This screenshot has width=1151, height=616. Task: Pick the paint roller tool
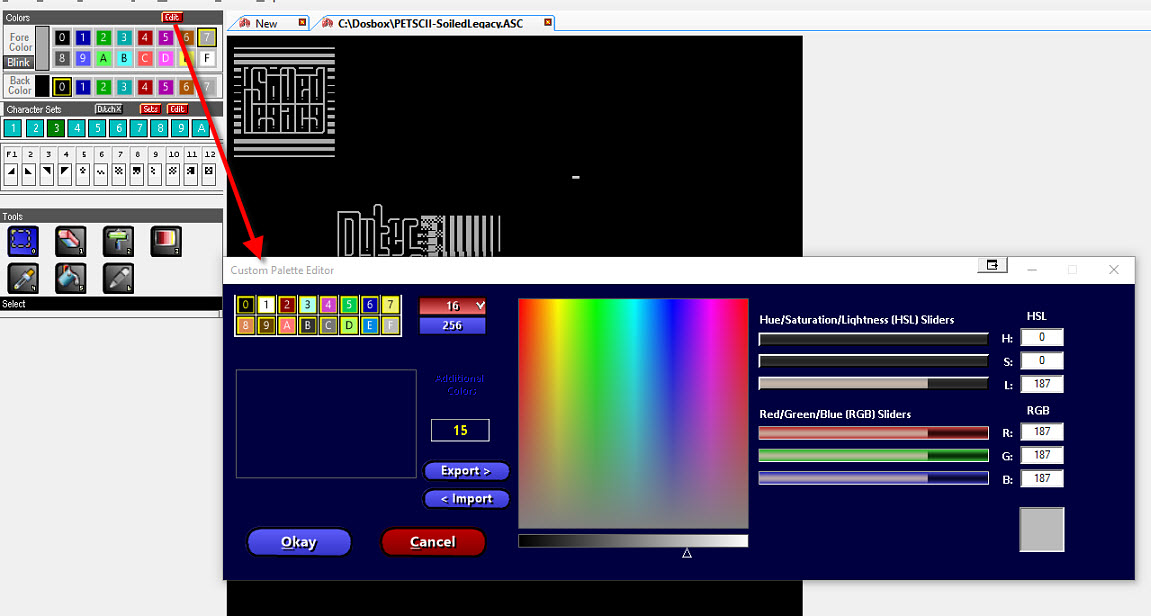coord(118,240)
